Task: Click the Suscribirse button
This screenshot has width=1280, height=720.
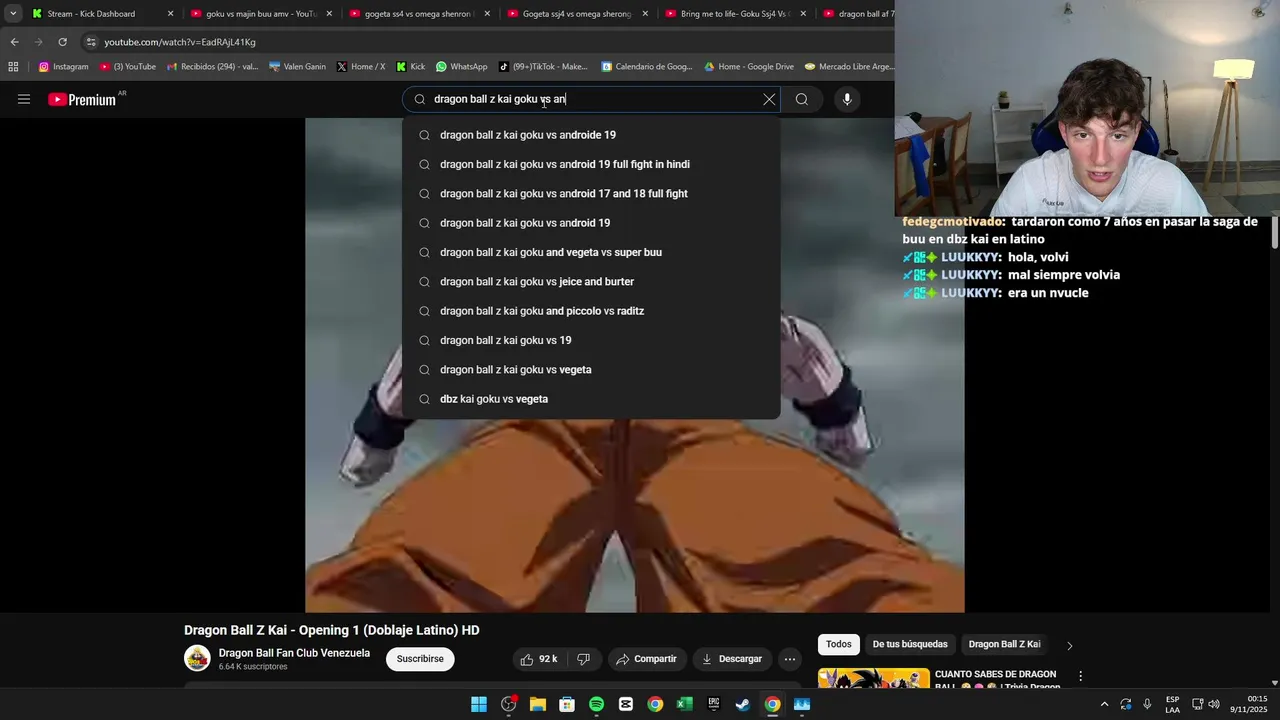Action: click(420, 659)
